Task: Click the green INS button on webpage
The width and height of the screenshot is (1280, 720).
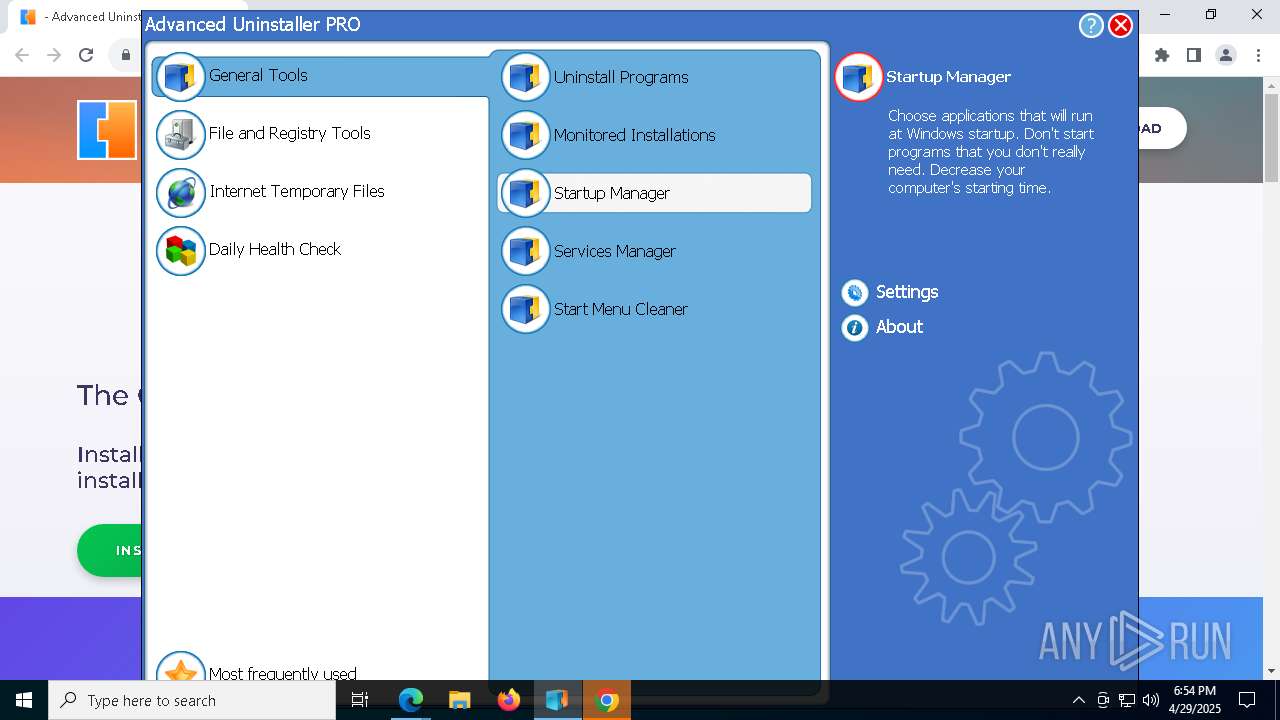Action: pos(110,550)
